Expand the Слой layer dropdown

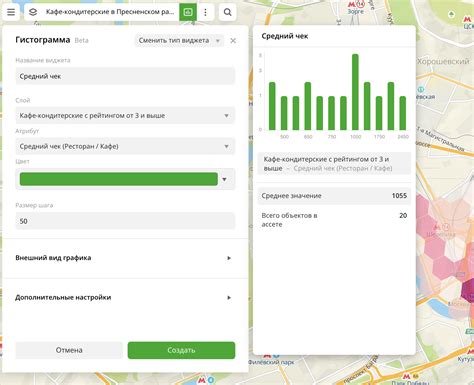pyautogui.click(x=125, y=116)
